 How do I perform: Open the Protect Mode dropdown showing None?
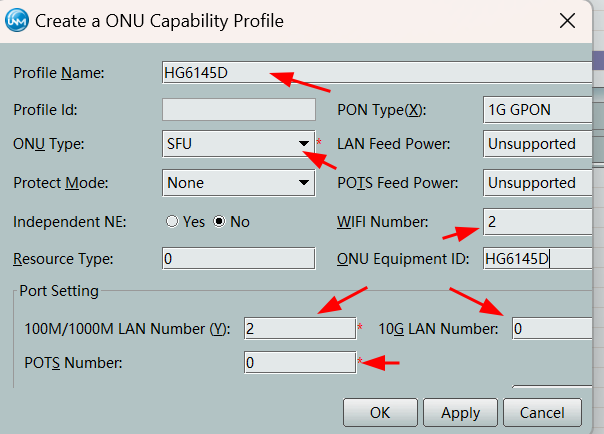[239, 183]
